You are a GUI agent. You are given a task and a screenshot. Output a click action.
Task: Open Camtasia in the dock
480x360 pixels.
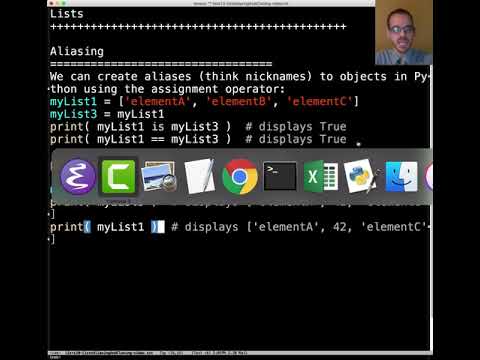(x=118, y=177)
